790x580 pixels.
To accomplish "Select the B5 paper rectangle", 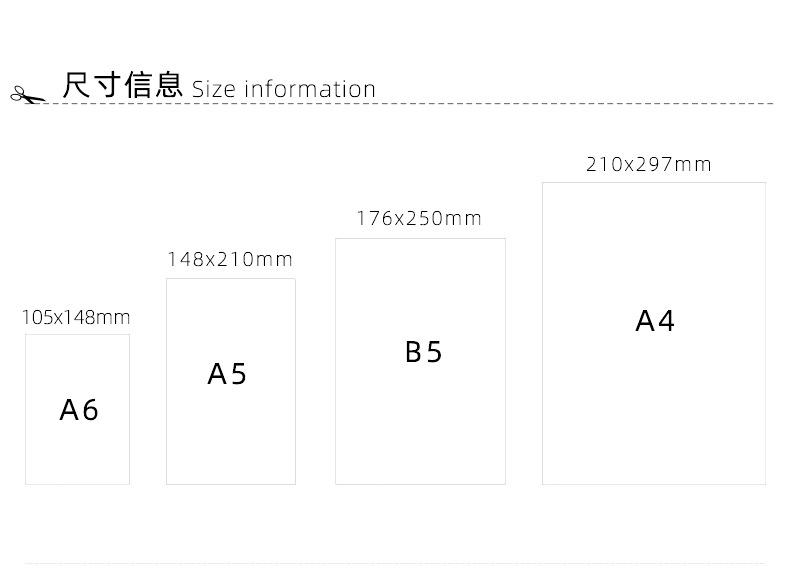I will (x=420, y=361).
